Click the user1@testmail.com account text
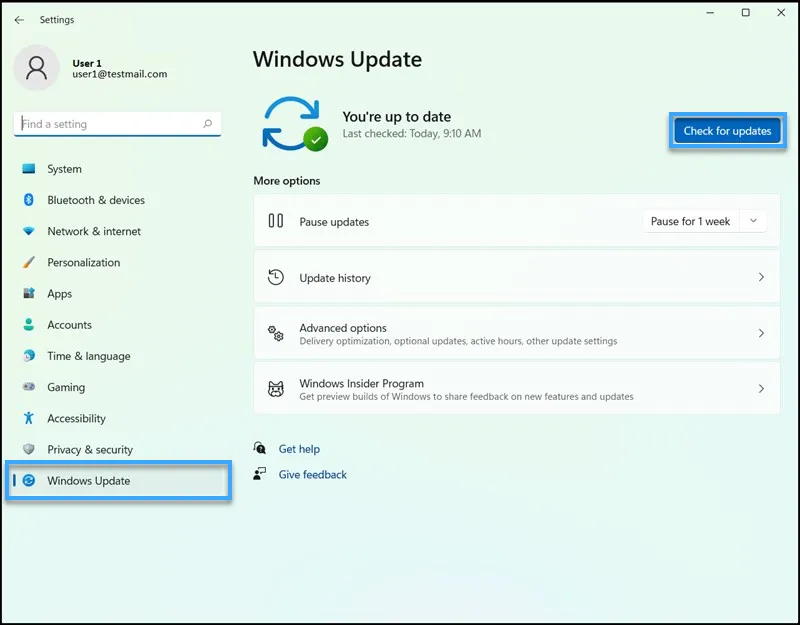 (119, 74)
